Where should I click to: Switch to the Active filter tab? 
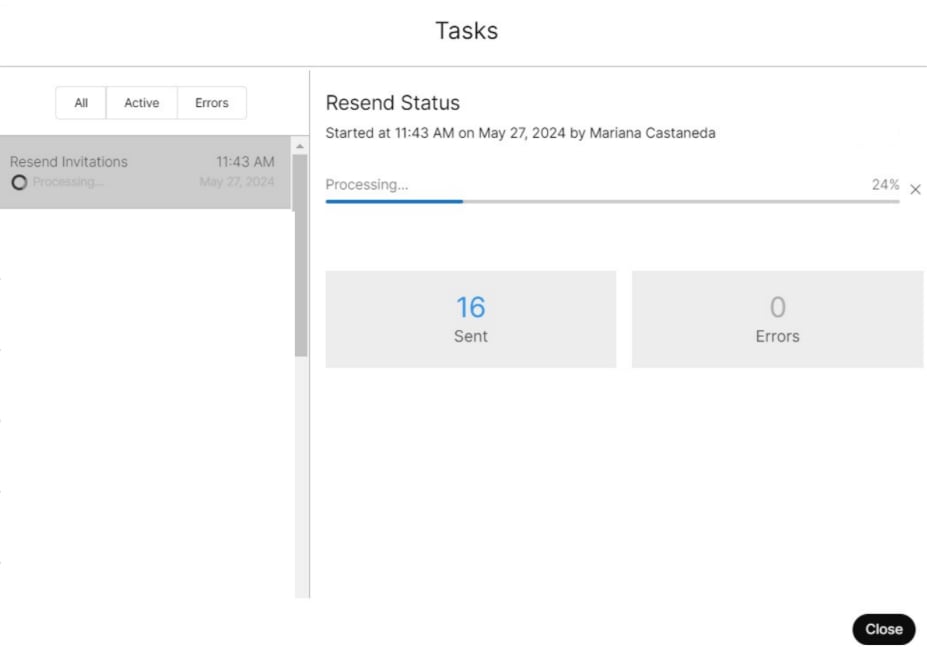click(x=141, y=103)
